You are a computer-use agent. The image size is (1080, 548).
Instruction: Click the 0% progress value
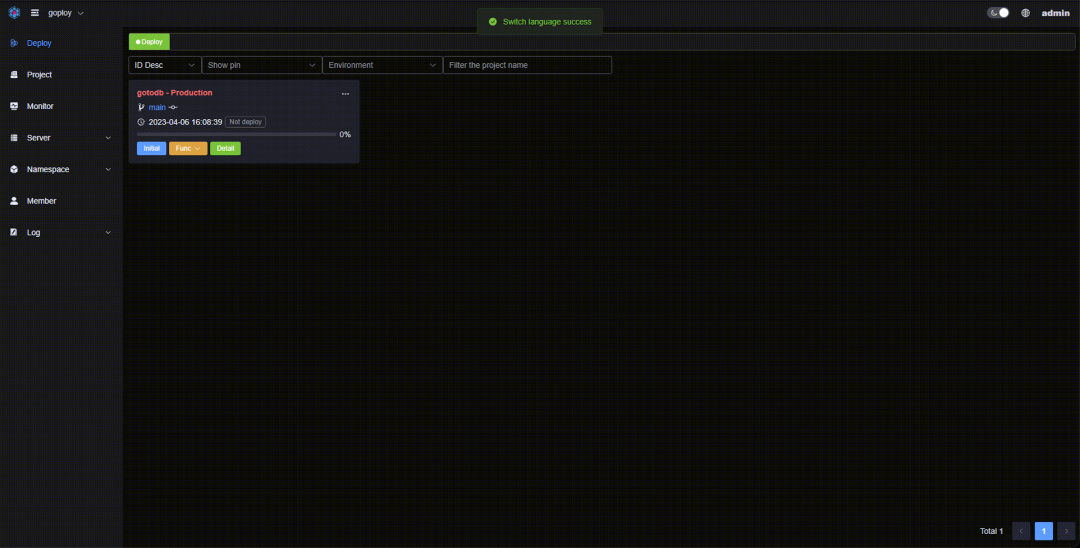coord(345,134)
